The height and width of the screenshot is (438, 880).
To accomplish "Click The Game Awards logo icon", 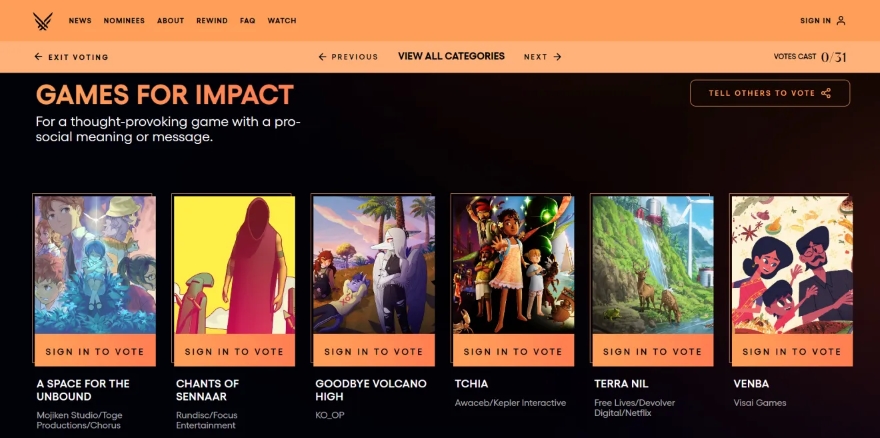I will [x=43, y=21].
